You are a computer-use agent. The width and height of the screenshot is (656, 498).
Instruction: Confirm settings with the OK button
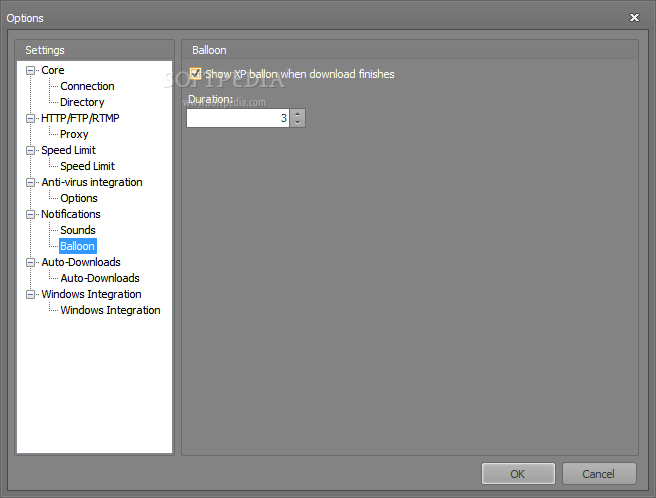point(518,474)
